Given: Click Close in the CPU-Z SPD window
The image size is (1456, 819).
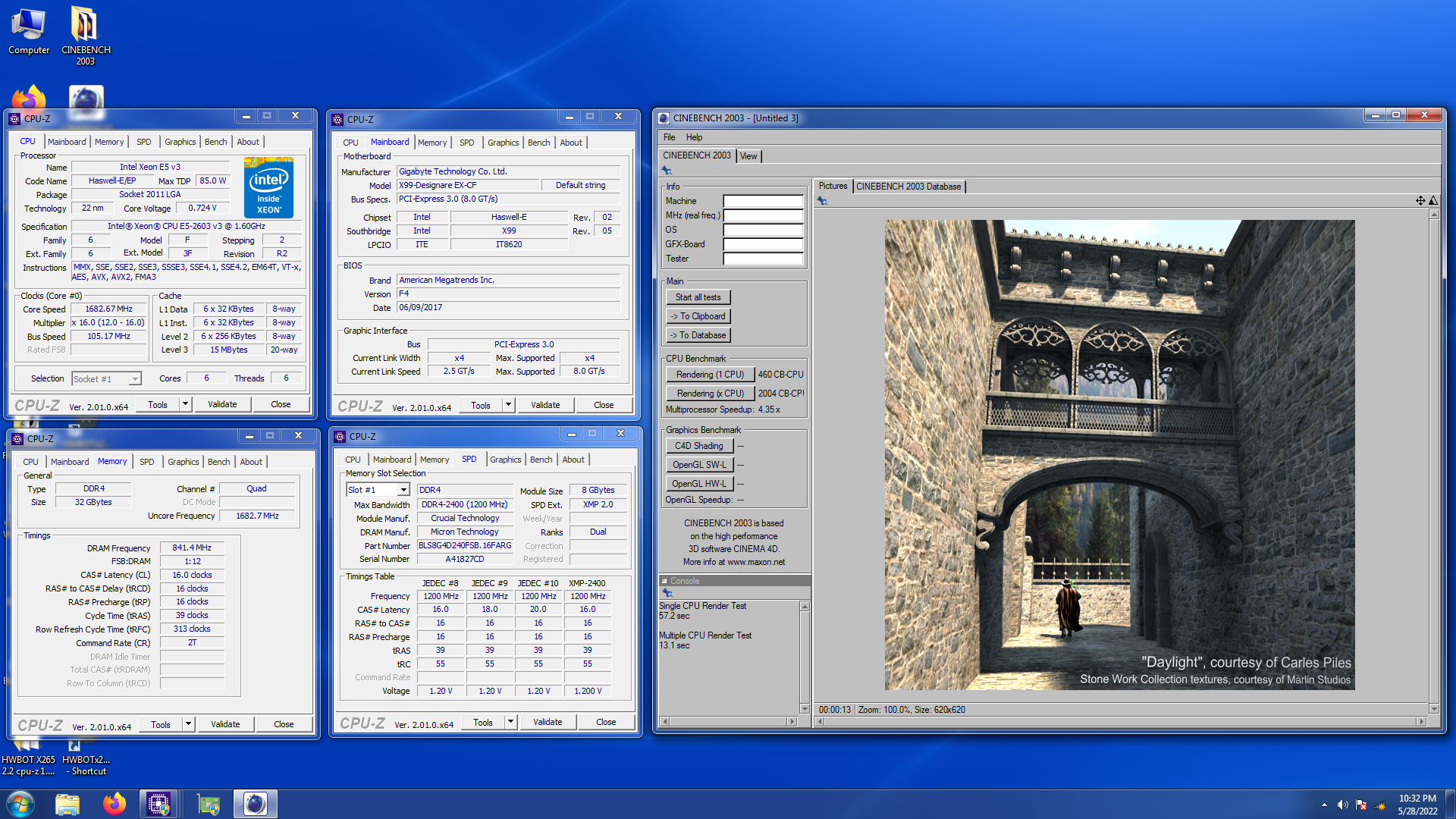Looking at the screenshot, I should [606, 722].
